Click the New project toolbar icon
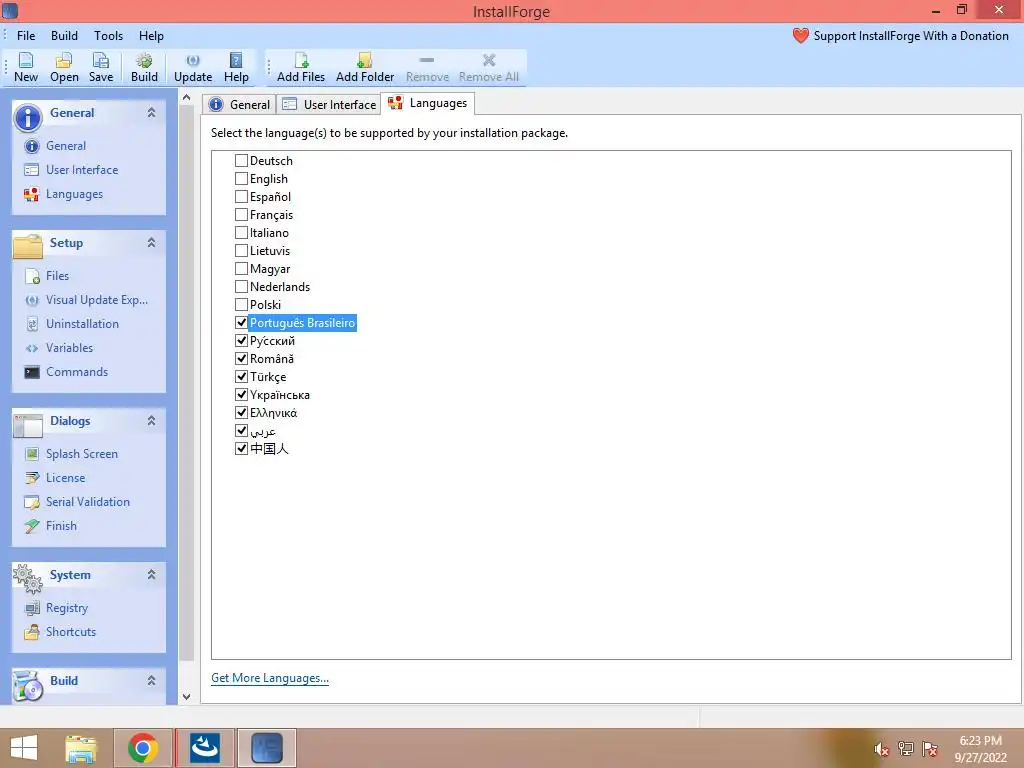The image size is (1024, 768). 25,67
